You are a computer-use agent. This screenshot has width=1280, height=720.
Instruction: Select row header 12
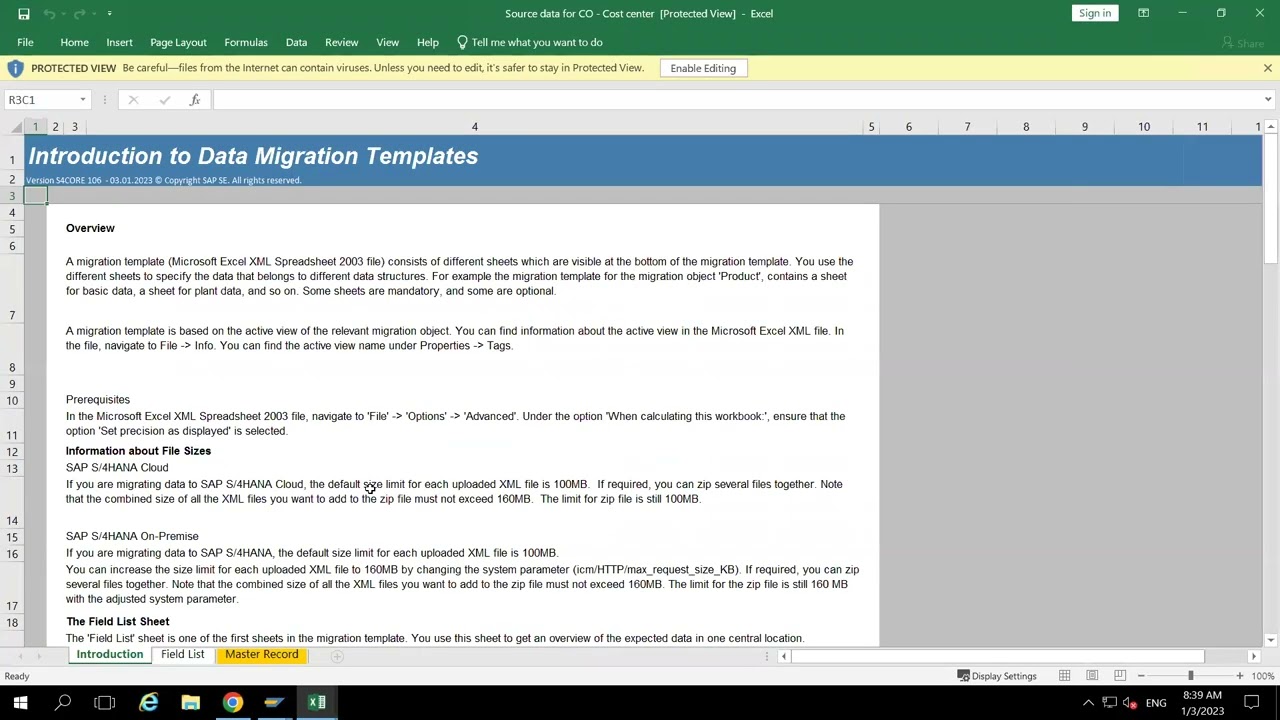[12, 452]
